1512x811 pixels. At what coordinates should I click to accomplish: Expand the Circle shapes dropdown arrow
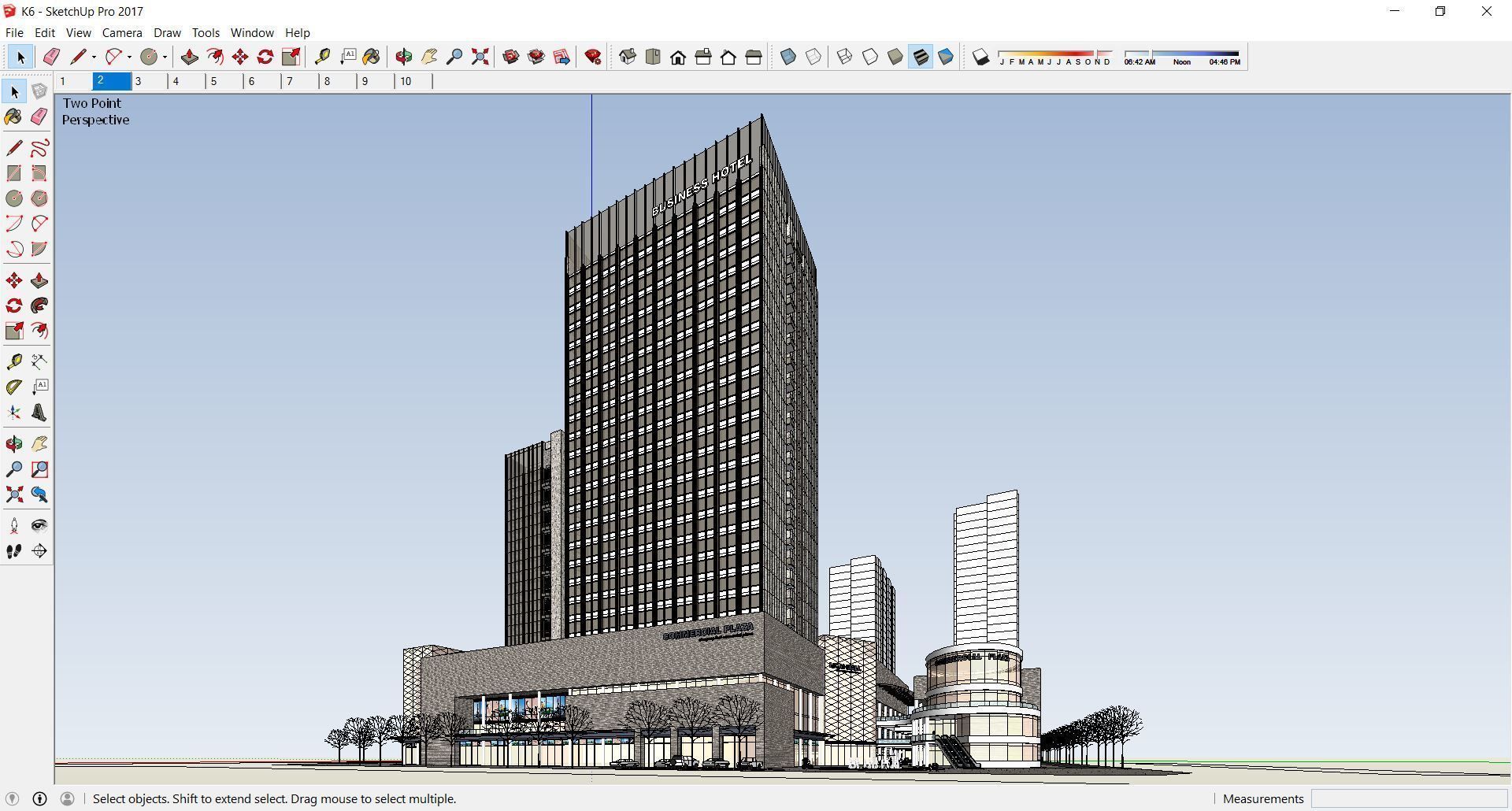tap(165, 57)
